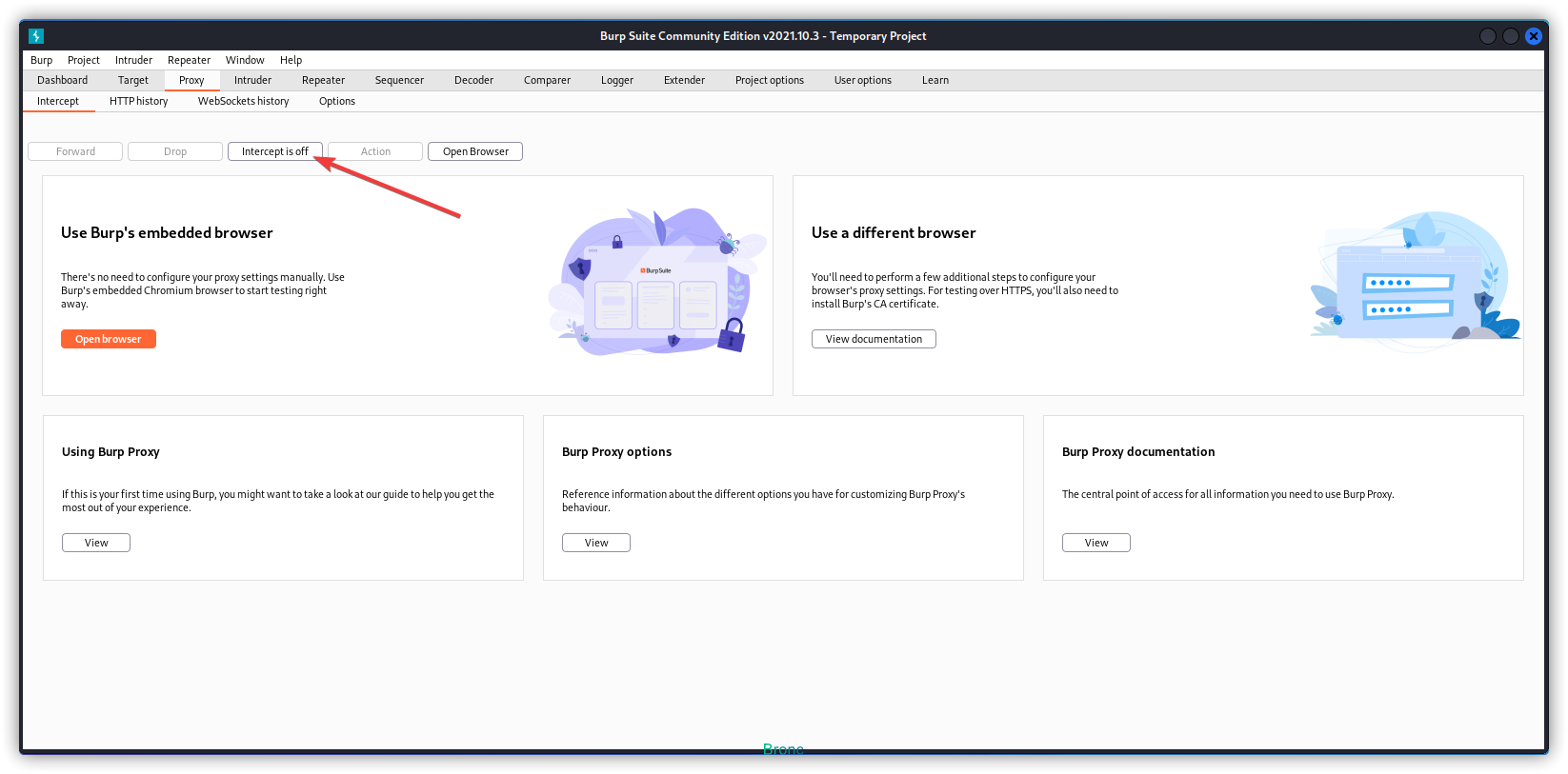Screen dimensions: 1568x774
Task: Open the Window menu
Action: pyautogui.click(x=245, y=60)
